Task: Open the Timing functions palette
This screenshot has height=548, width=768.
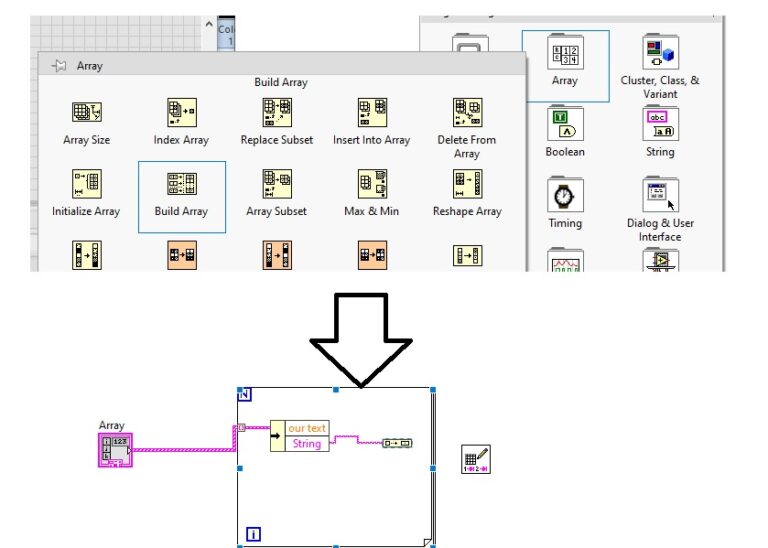Action: pyautogui.click(x=564, y=195)
